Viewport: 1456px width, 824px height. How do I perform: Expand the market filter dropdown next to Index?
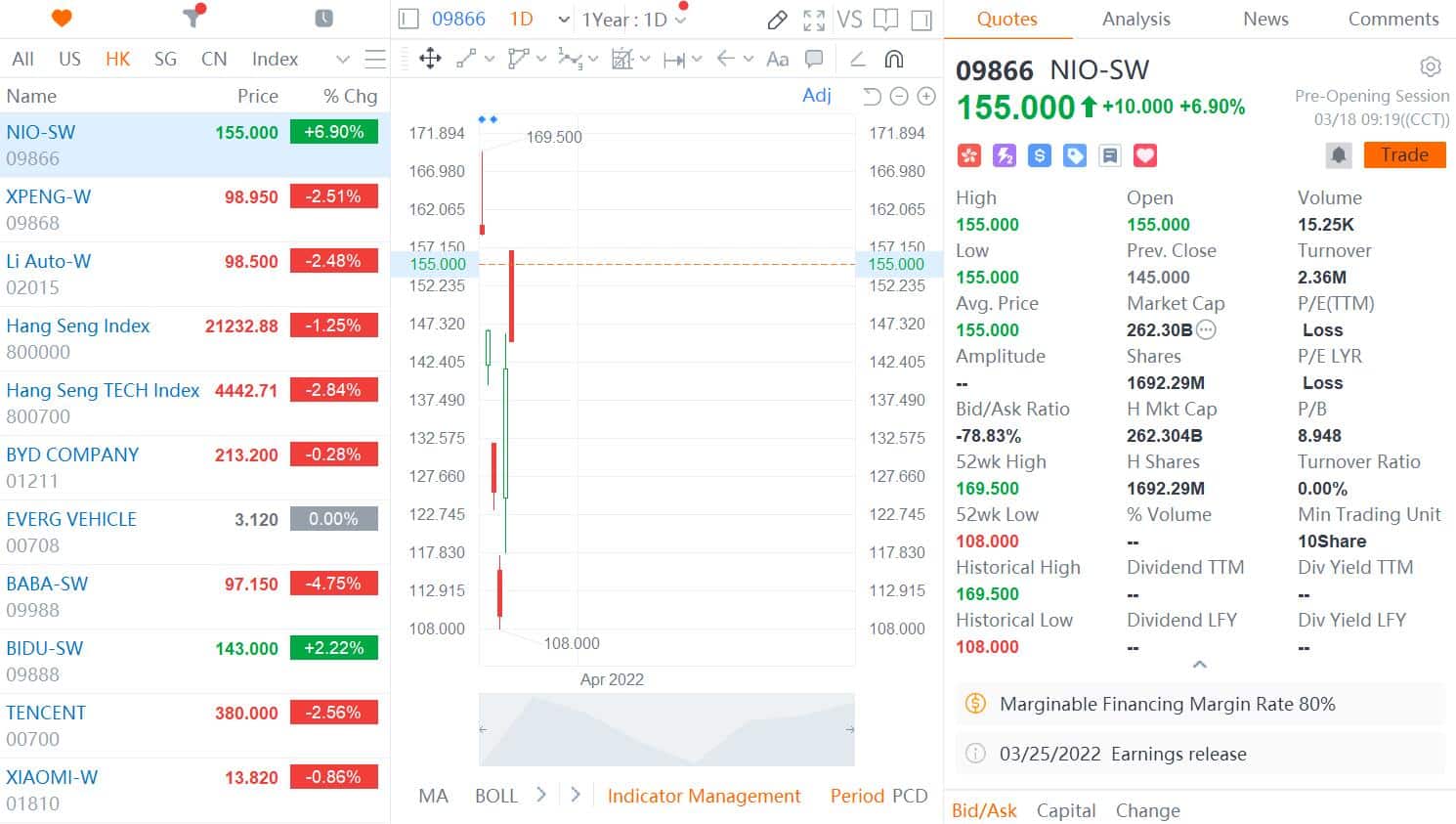[343, 59]
